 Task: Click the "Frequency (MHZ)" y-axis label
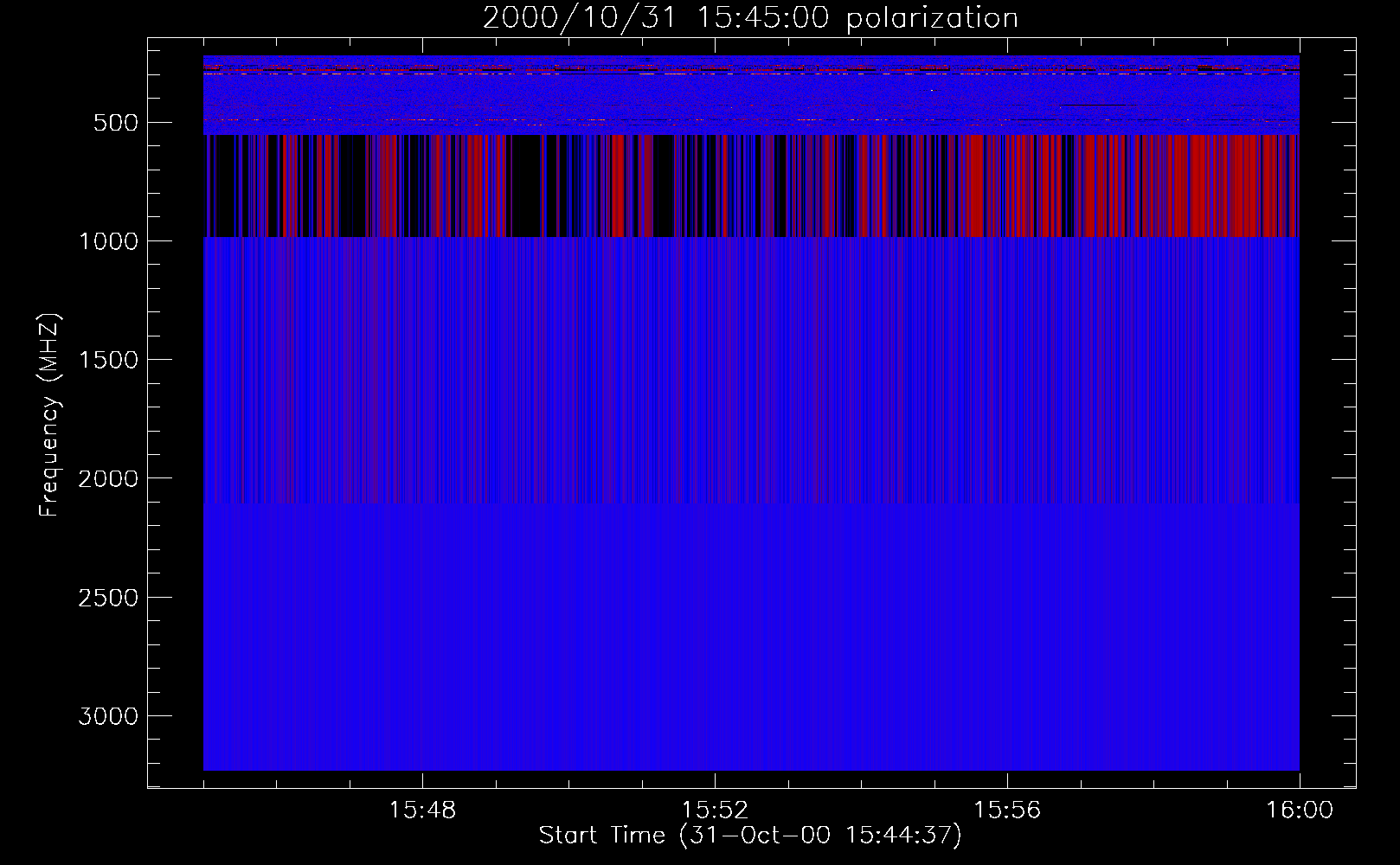[x=49, y=415]
